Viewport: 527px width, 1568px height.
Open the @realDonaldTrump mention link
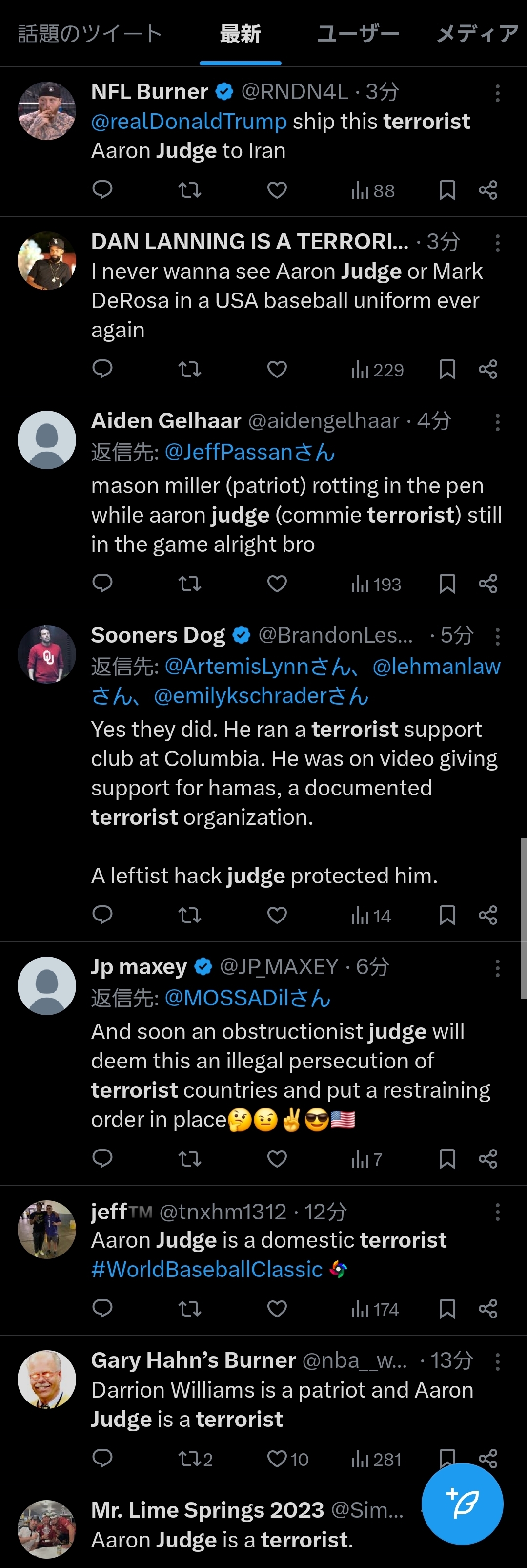(x=189, y=122)
